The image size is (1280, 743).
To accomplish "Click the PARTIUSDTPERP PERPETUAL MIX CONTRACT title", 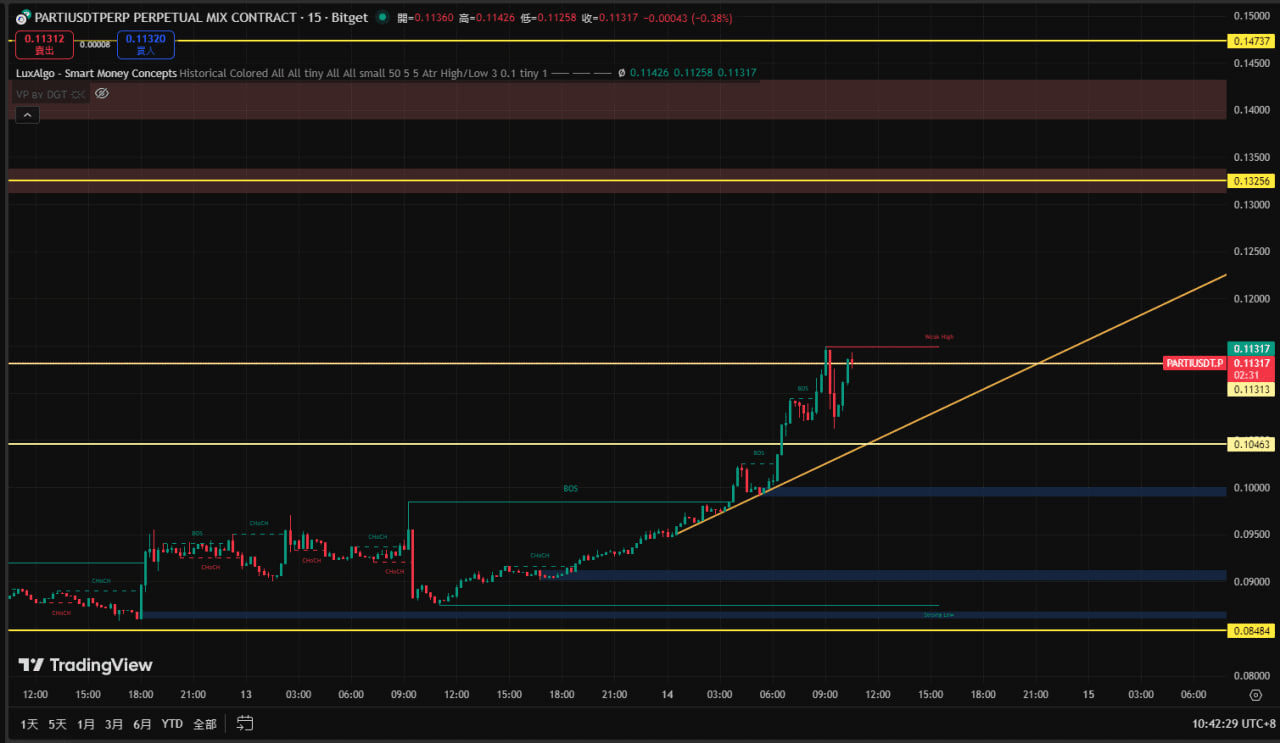I will pos(165,17).
